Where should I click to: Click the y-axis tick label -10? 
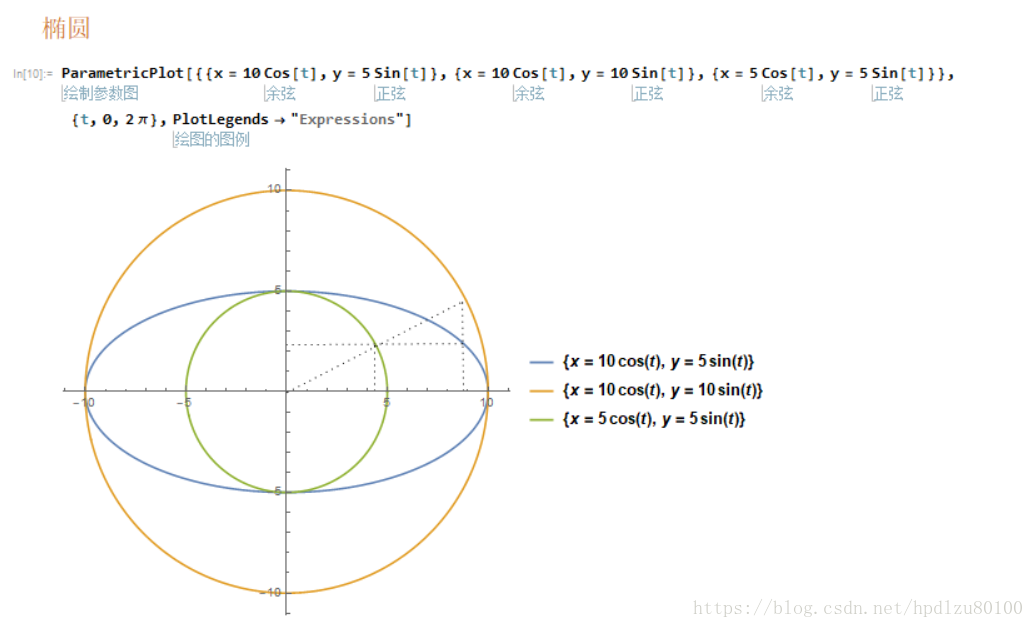[270, 592]
